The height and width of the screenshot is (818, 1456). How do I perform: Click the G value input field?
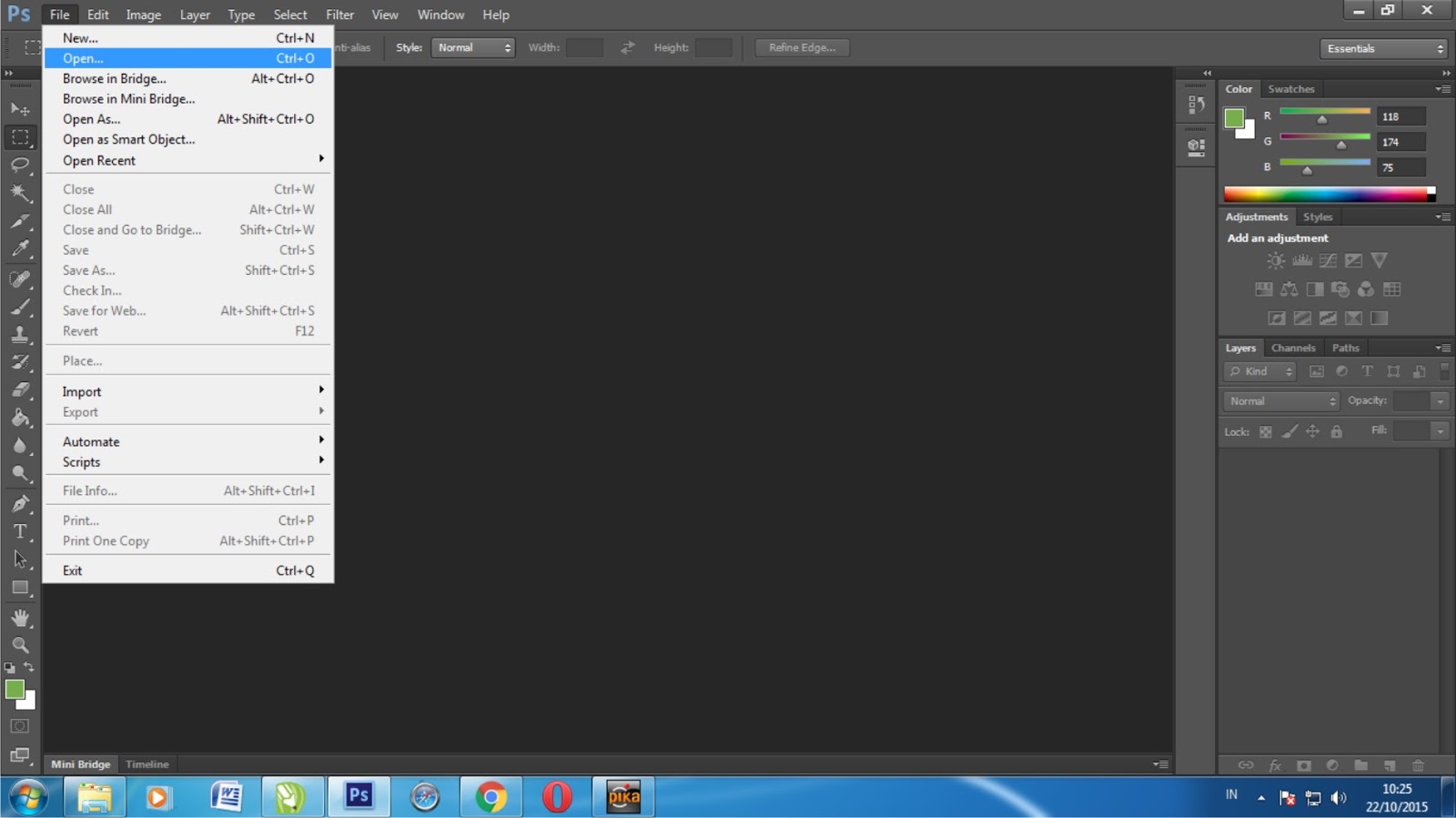click(x=1401, y=142)
